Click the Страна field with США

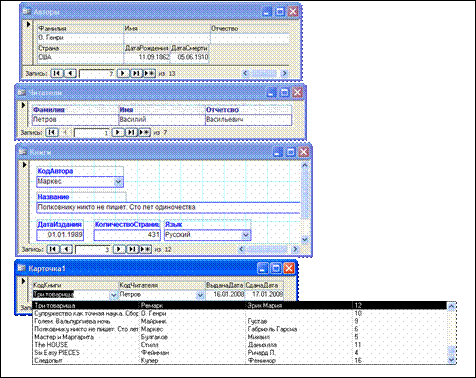tap(80, 57)
